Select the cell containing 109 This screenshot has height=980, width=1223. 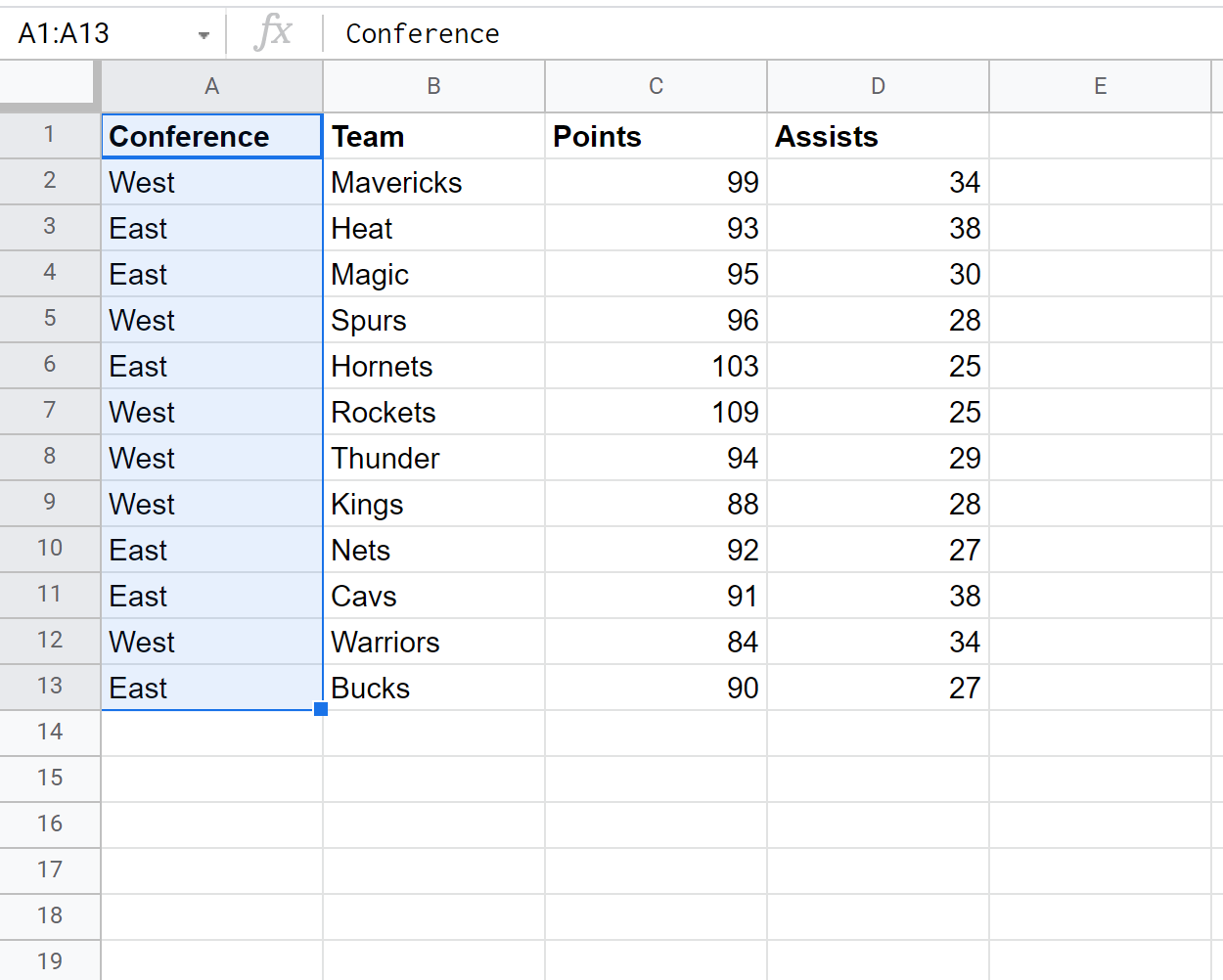657,412
